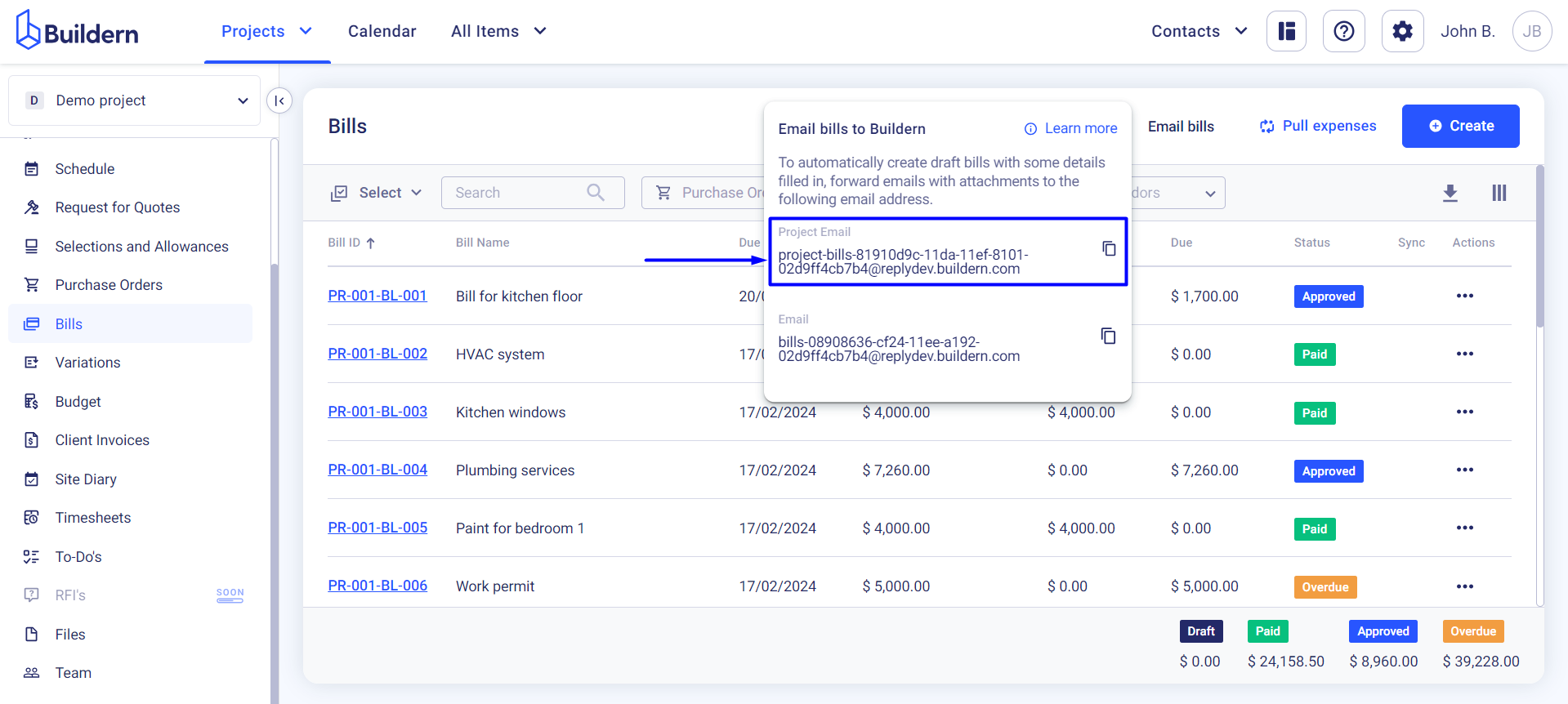The height and width of the screenshot is (704, 1568).
Task: Click the JB user avatar
Action: [x=1532, y=31]
